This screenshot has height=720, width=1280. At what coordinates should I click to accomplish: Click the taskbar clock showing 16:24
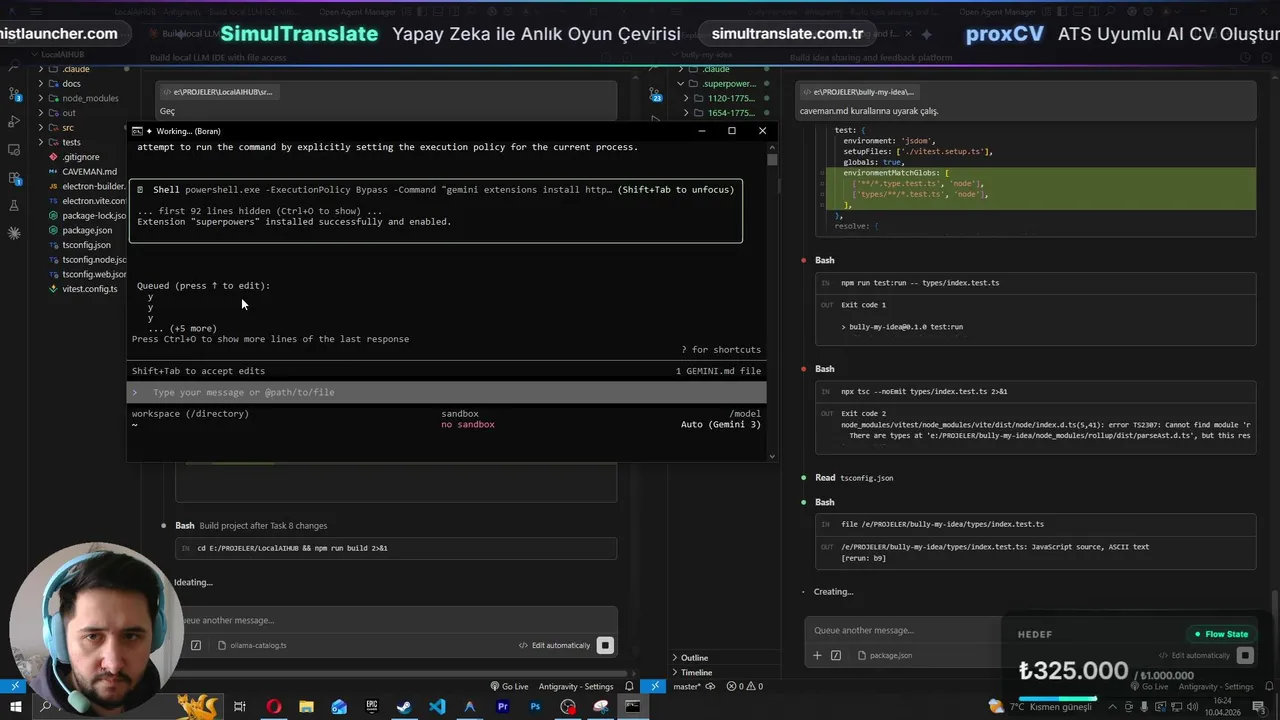(1223, 707)
